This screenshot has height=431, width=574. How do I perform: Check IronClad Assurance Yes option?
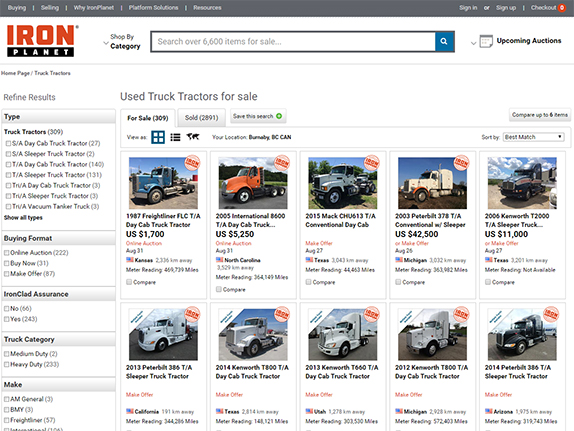click(x=7, y=319)
